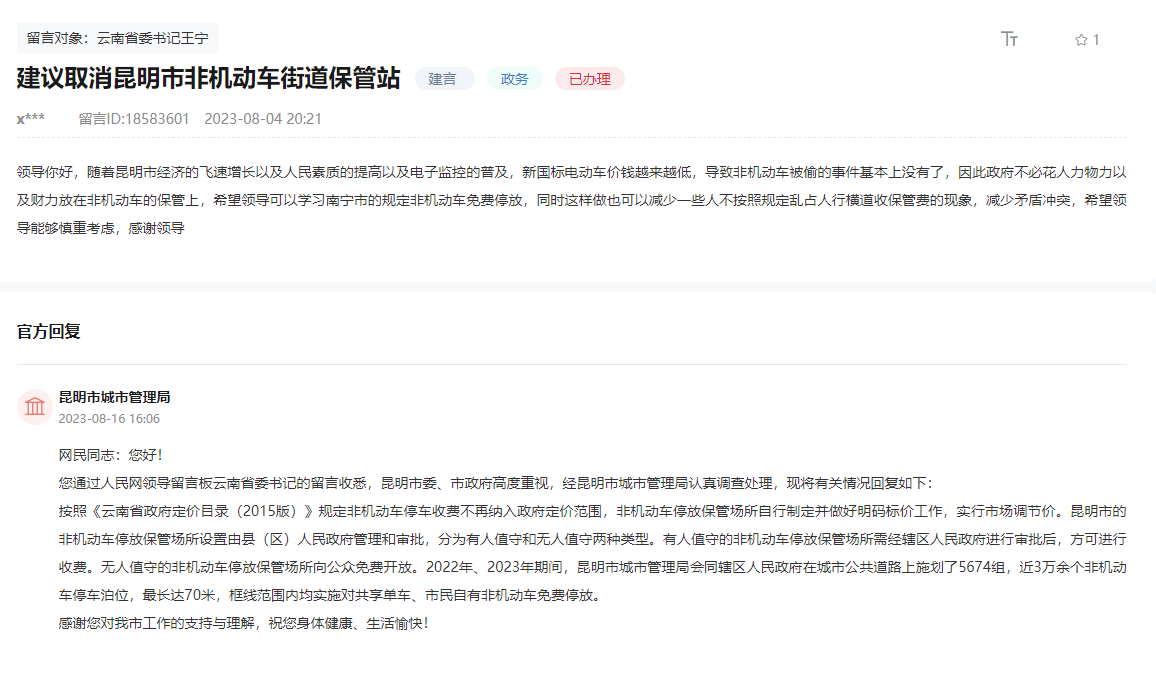This screenshot has width=1156, height=680.
Task: Click the reply timestamp 2023-08-16 16:06
Action: (x=109, y=419)
